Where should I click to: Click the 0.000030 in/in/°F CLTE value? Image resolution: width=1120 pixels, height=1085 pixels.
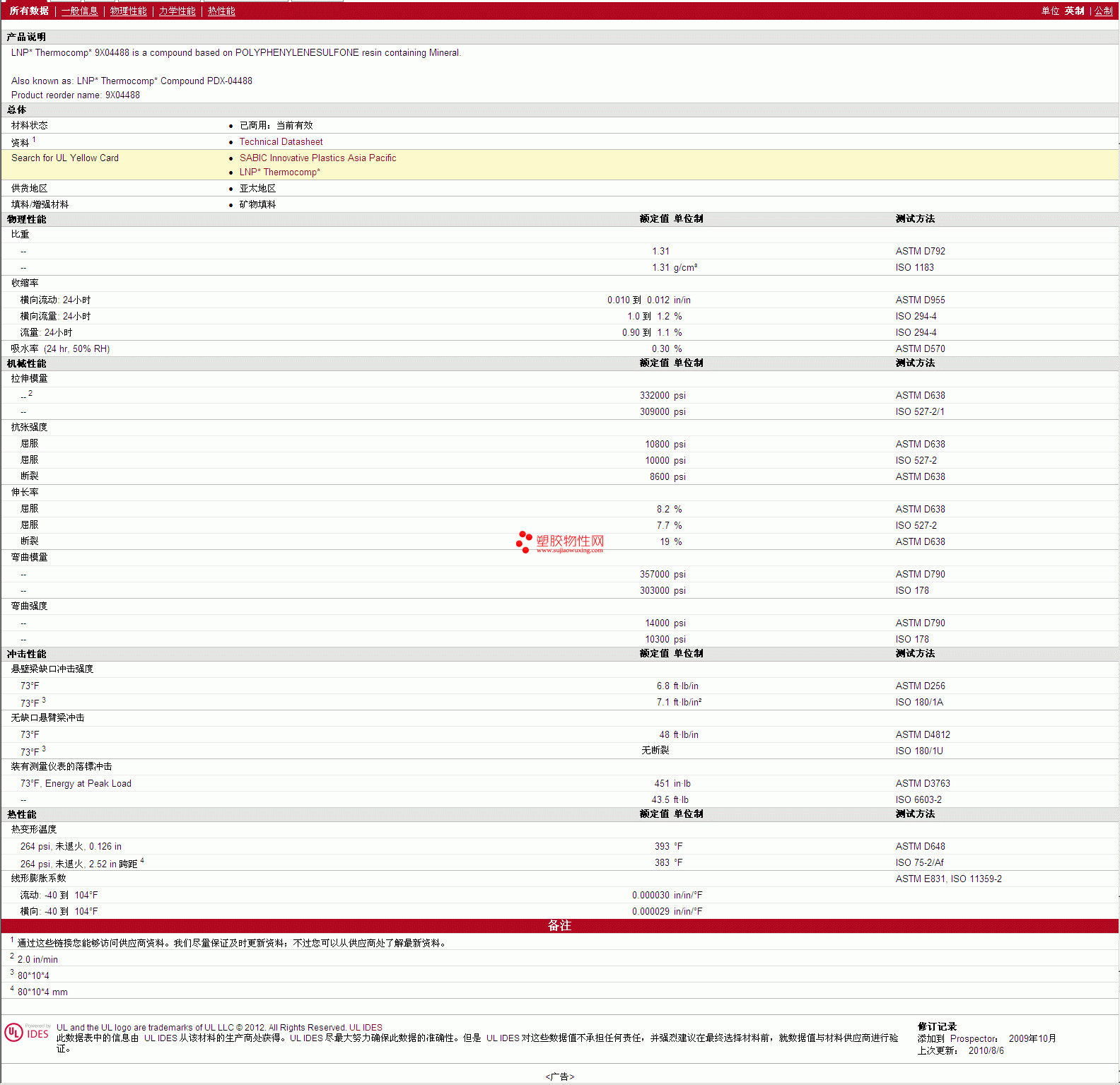click(667, 895)
